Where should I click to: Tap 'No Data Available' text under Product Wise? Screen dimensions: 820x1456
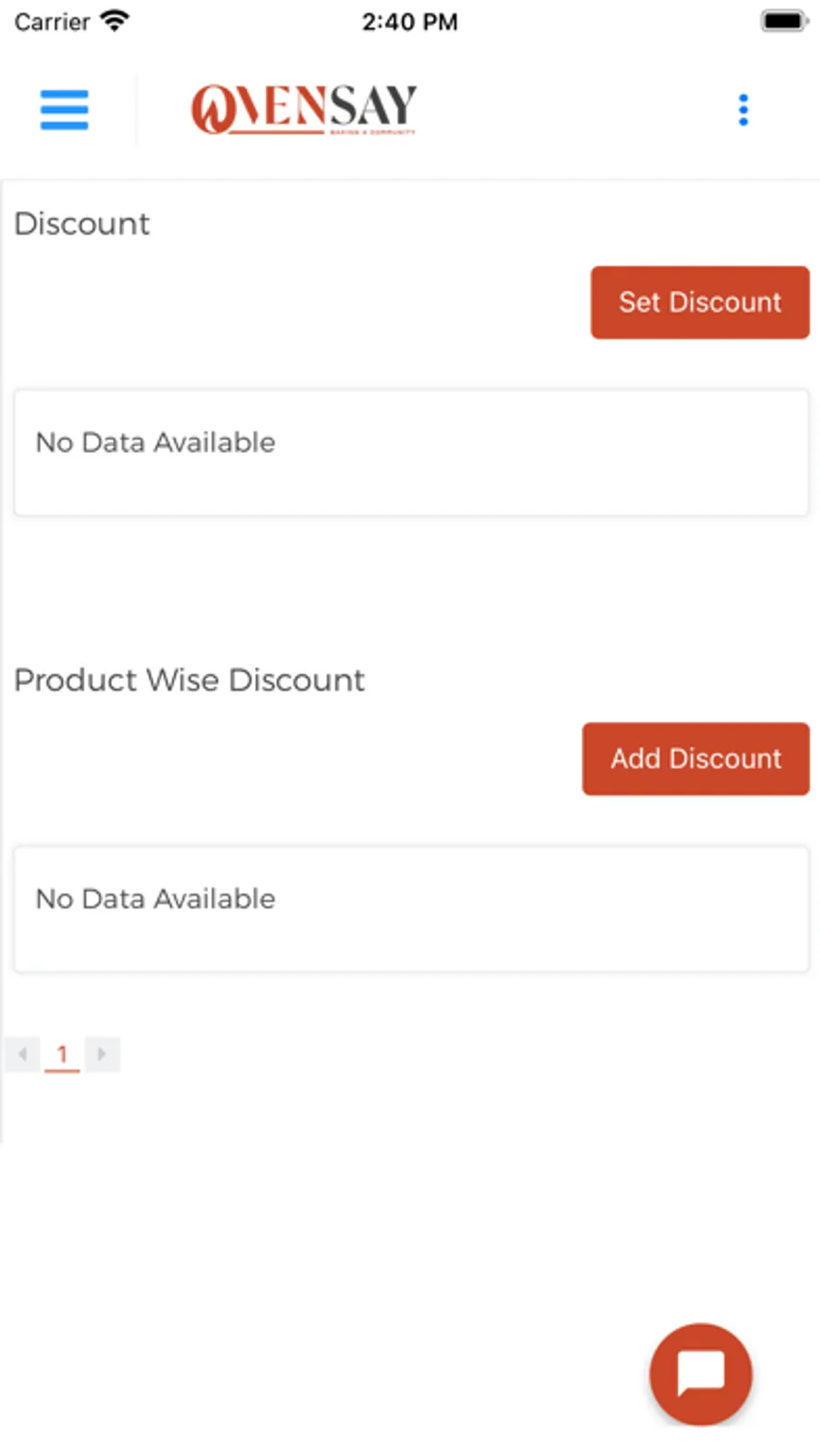tap(155, 899)
